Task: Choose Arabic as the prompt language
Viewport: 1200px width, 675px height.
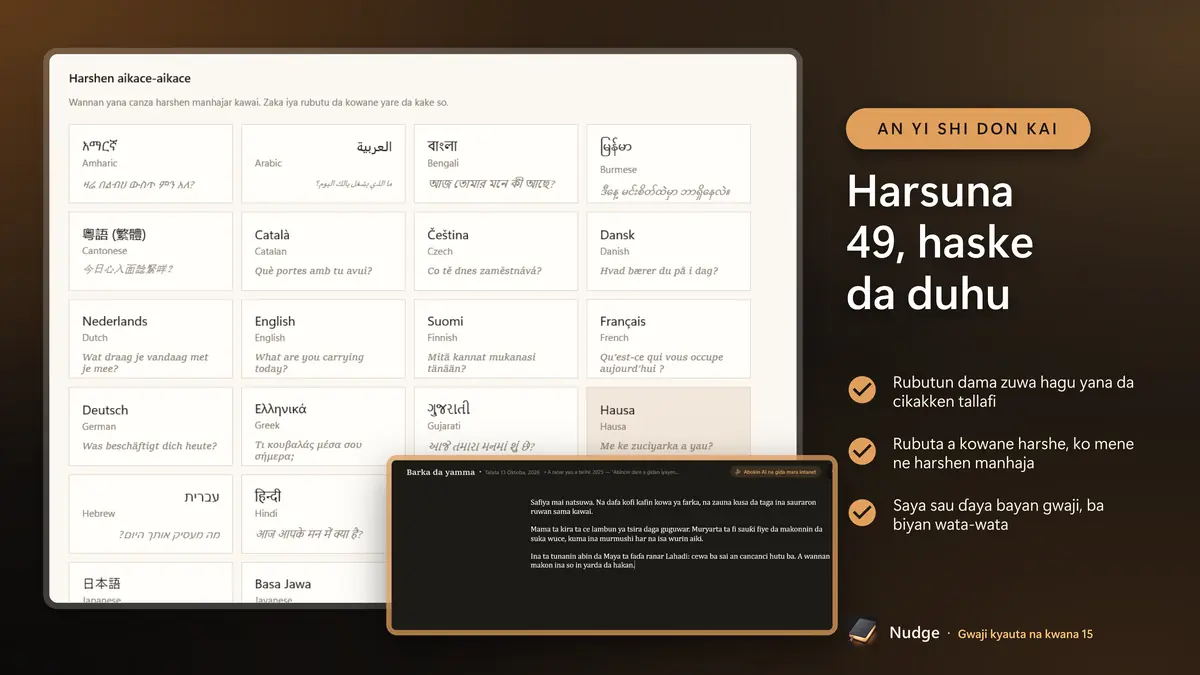Action: pos(323,164)
